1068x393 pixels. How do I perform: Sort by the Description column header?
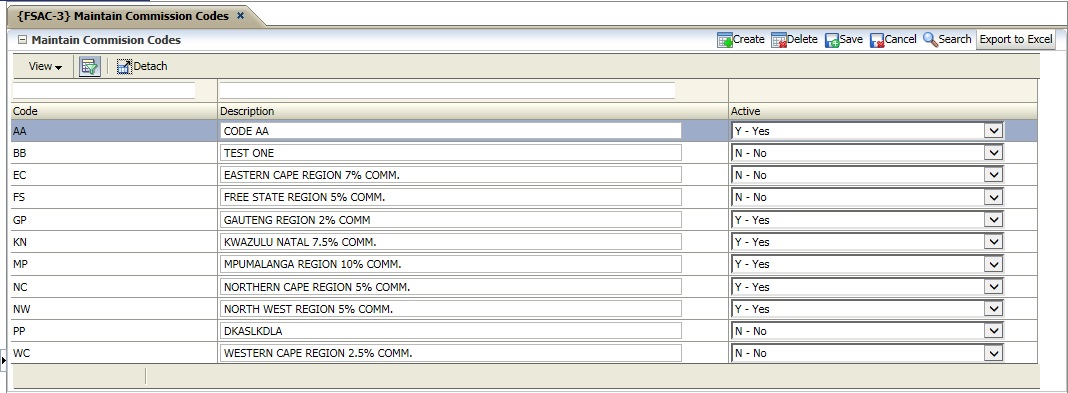(x=247, y=111)
